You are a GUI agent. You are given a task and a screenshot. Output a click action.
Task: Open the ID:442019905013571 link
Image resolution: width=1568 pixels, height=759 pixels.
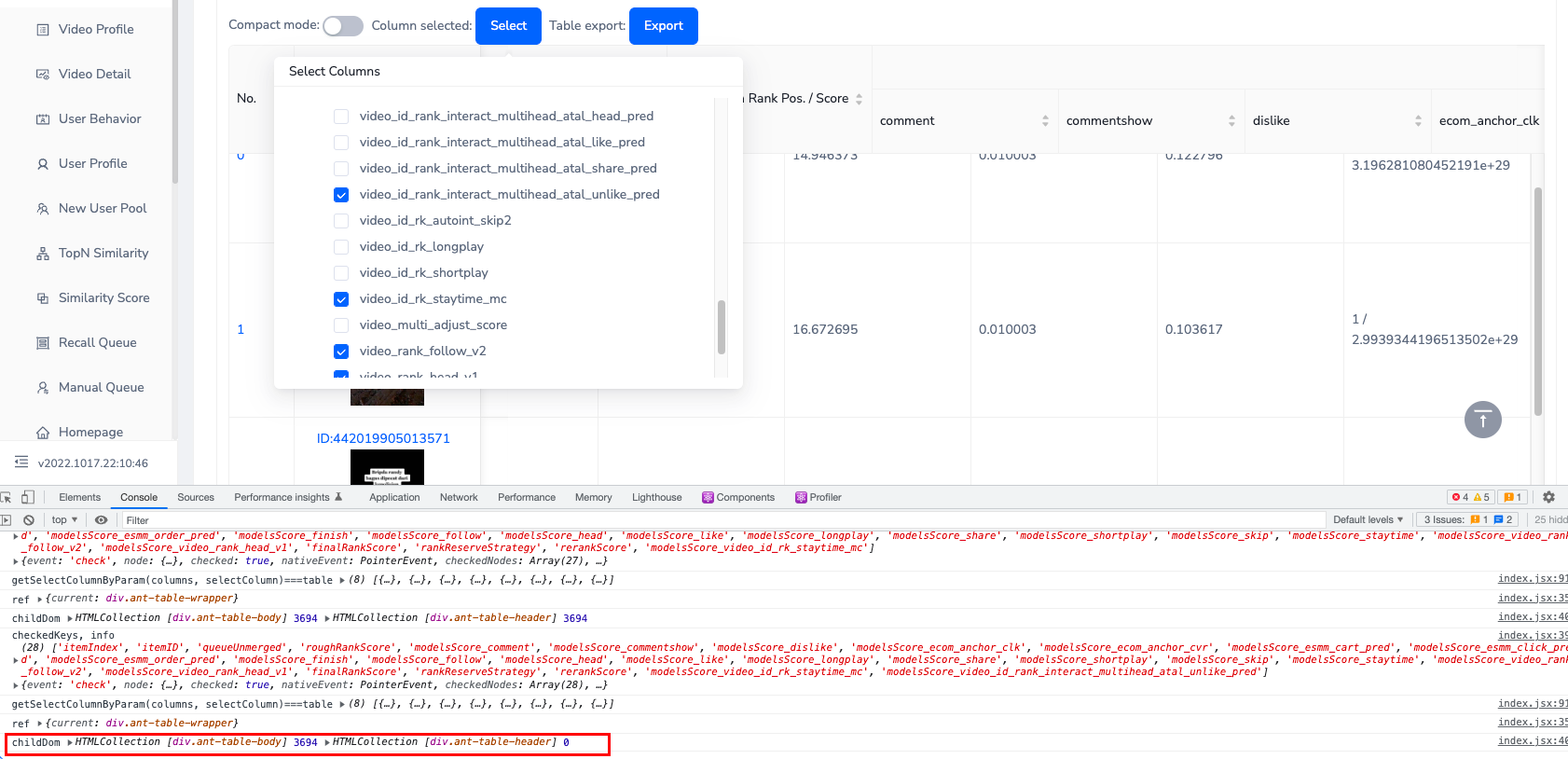pyautogui.click(x=383, y=438)
